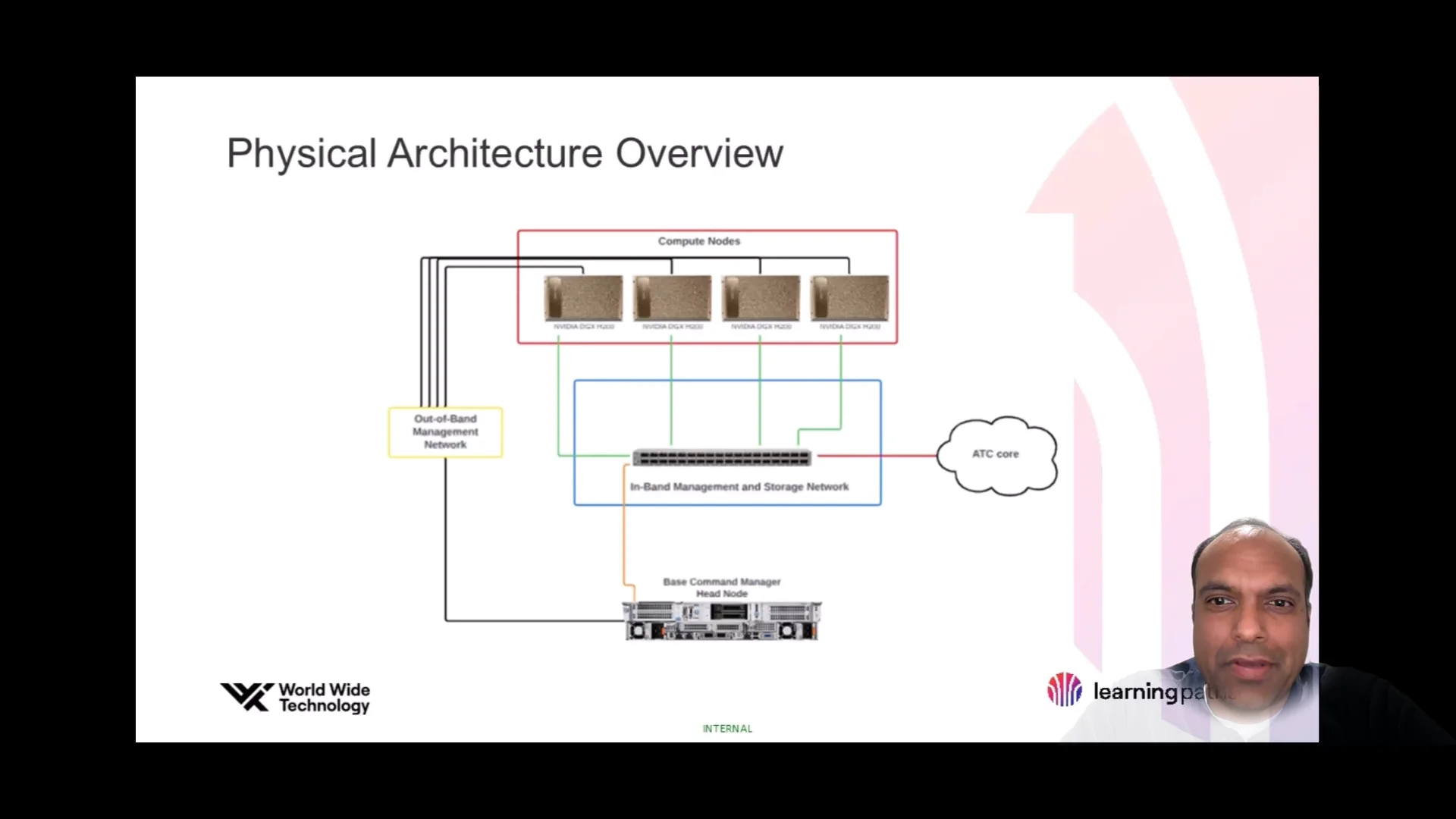
Task: Click the Compute Nodes label
Action: click(698, 241)
